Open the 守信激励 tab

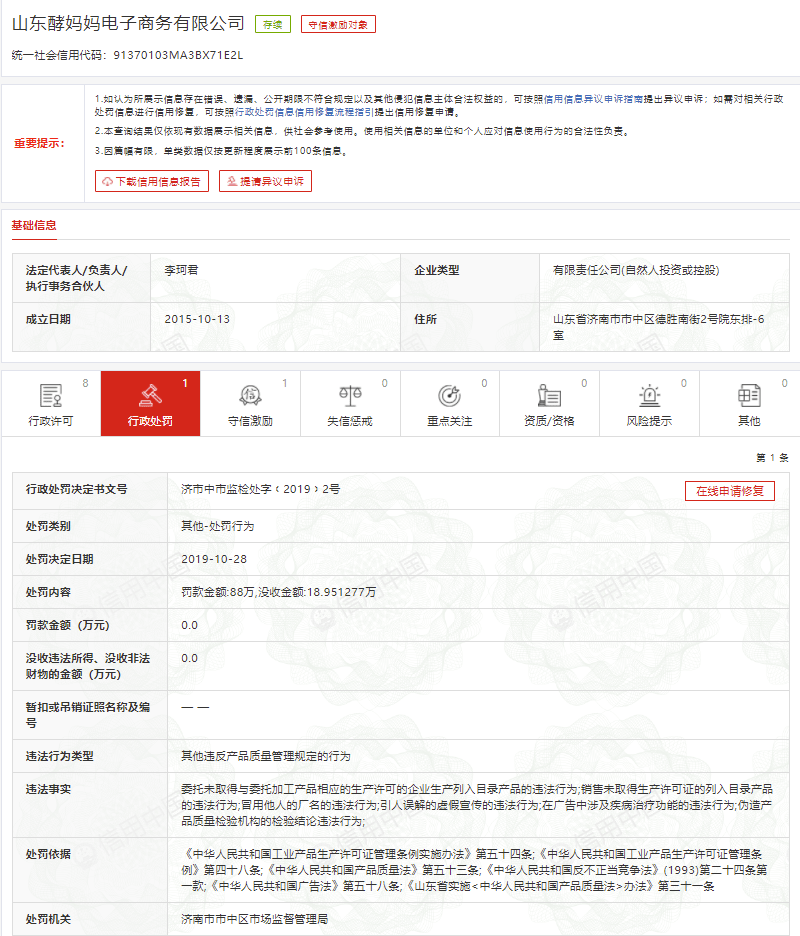coord(248,404)
